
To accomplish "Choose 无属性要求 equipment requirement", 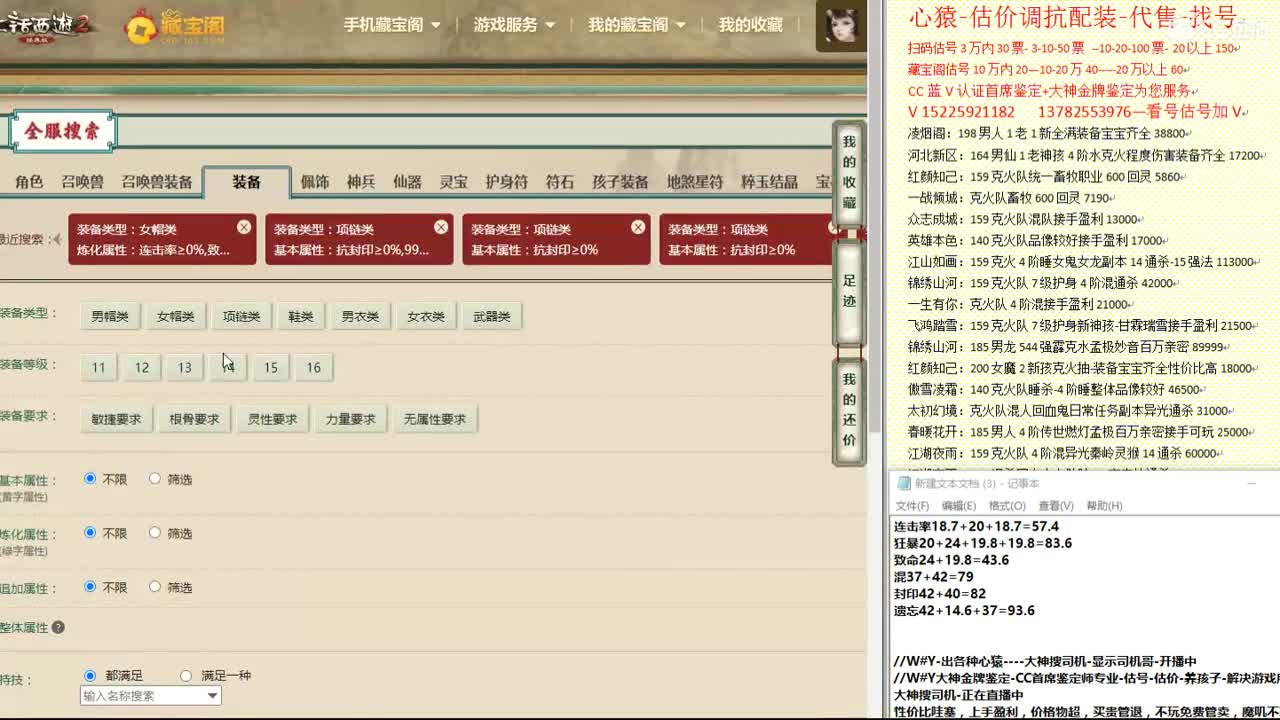I will tap(435, 419).
